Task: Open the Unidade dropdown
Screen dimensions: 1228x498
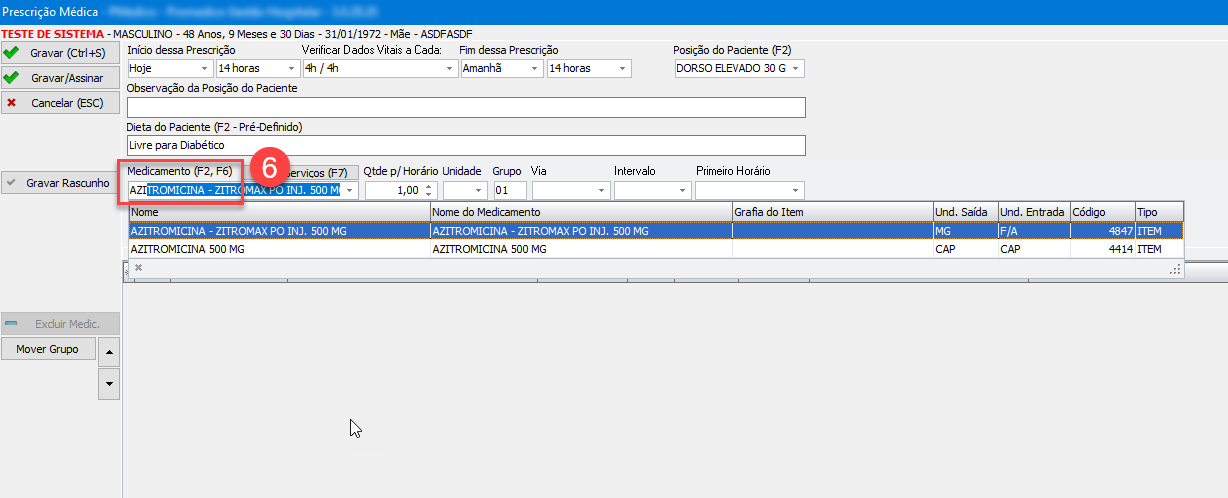Action: 479,190
